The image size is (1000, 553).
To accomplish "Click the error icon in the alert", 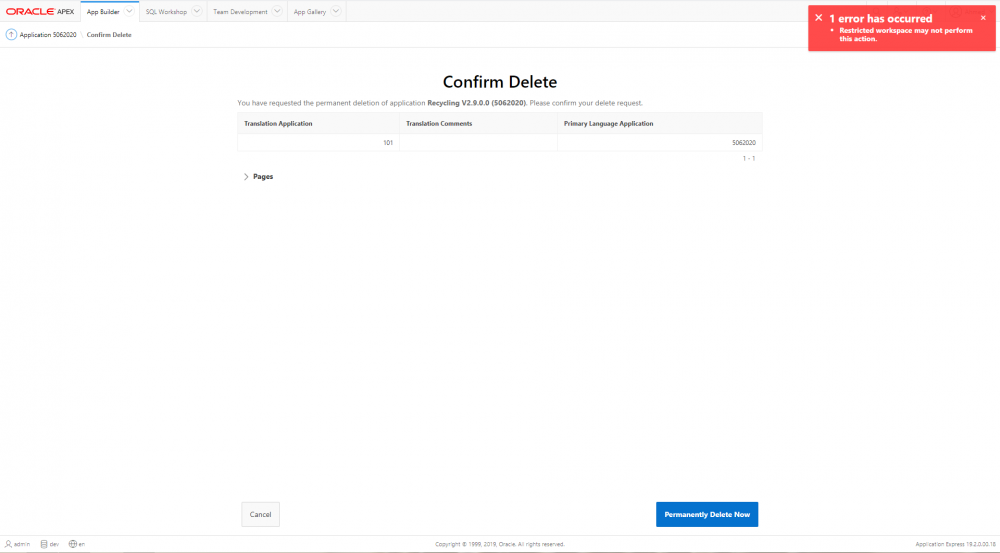I will point(818,18).
